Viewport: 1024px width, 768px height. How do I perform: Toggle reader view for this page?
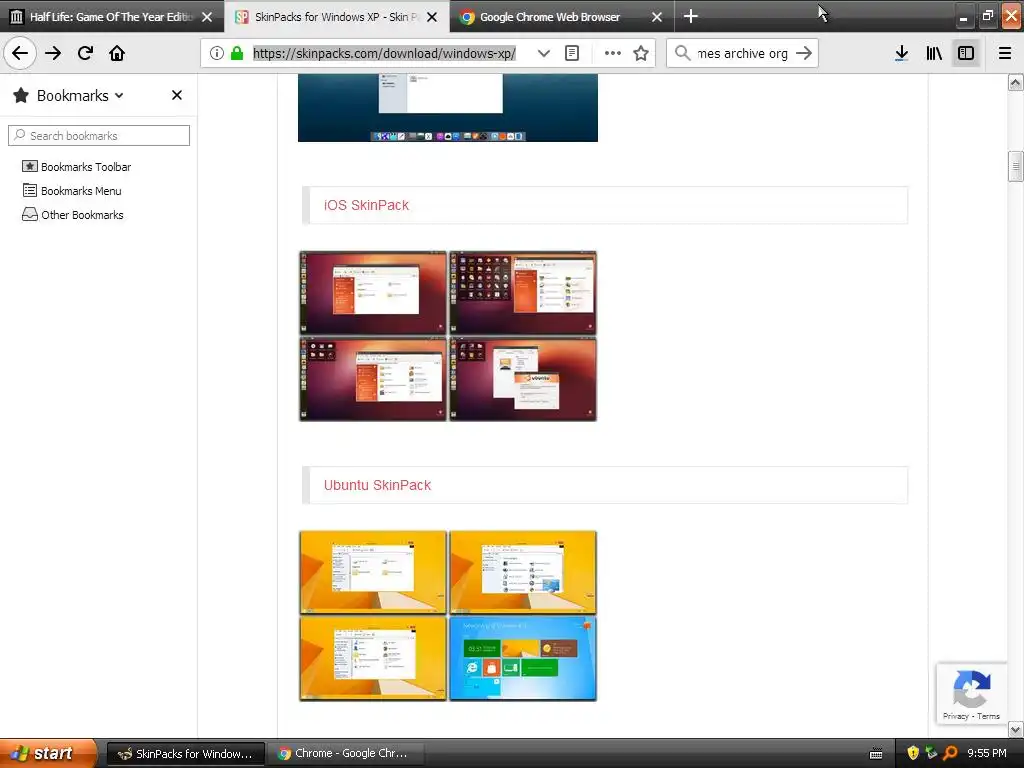(571, 53)
